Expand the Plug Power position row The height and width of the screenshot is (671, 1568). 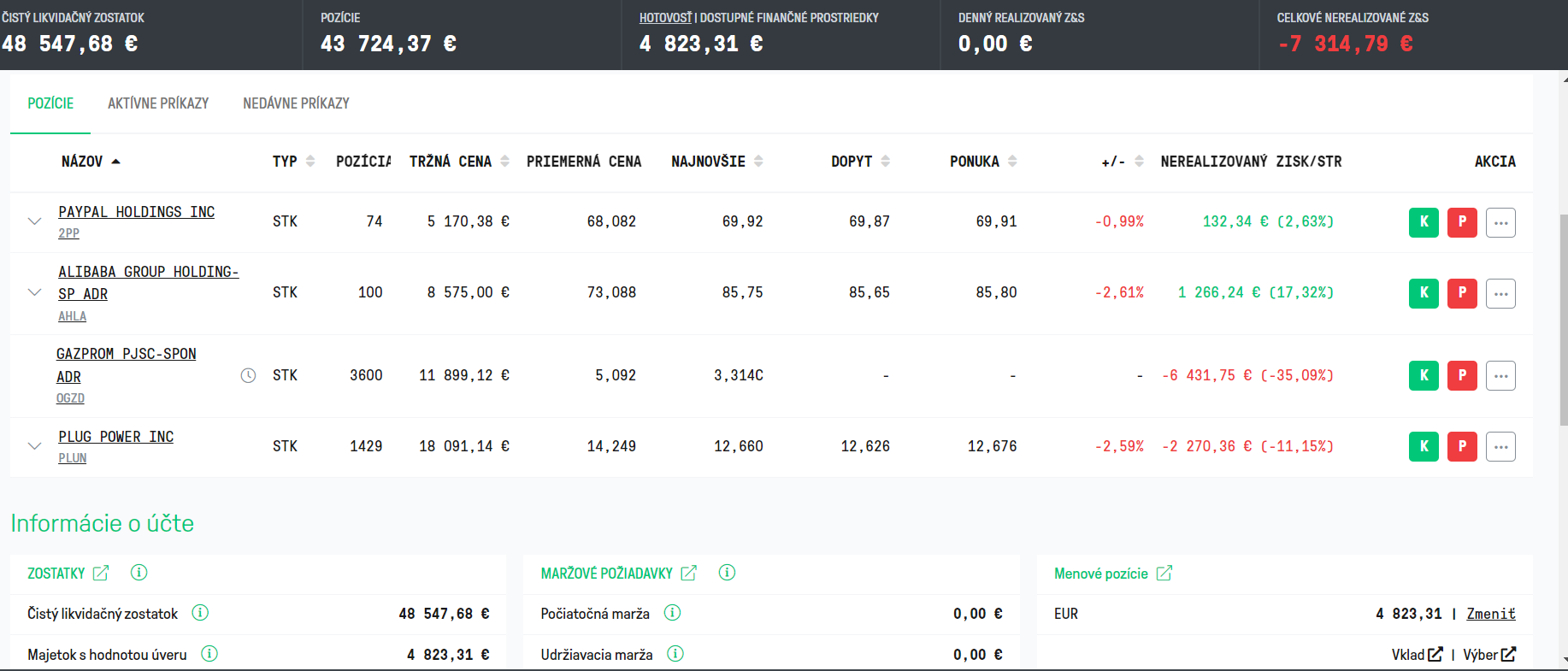[x=35, y=446]
